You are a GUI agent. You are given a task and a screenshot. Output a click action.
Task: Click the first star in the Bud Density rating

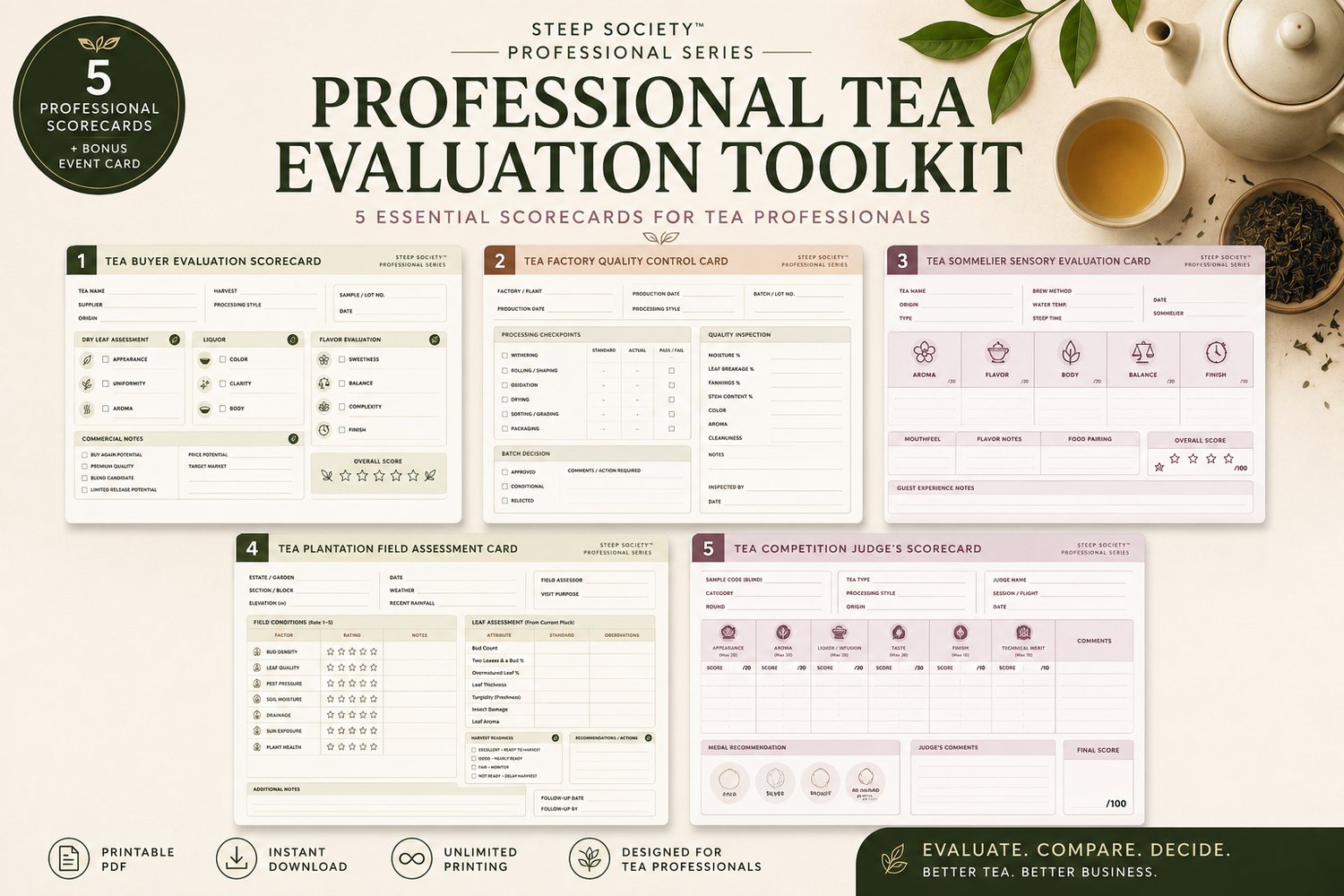(331, 651)
